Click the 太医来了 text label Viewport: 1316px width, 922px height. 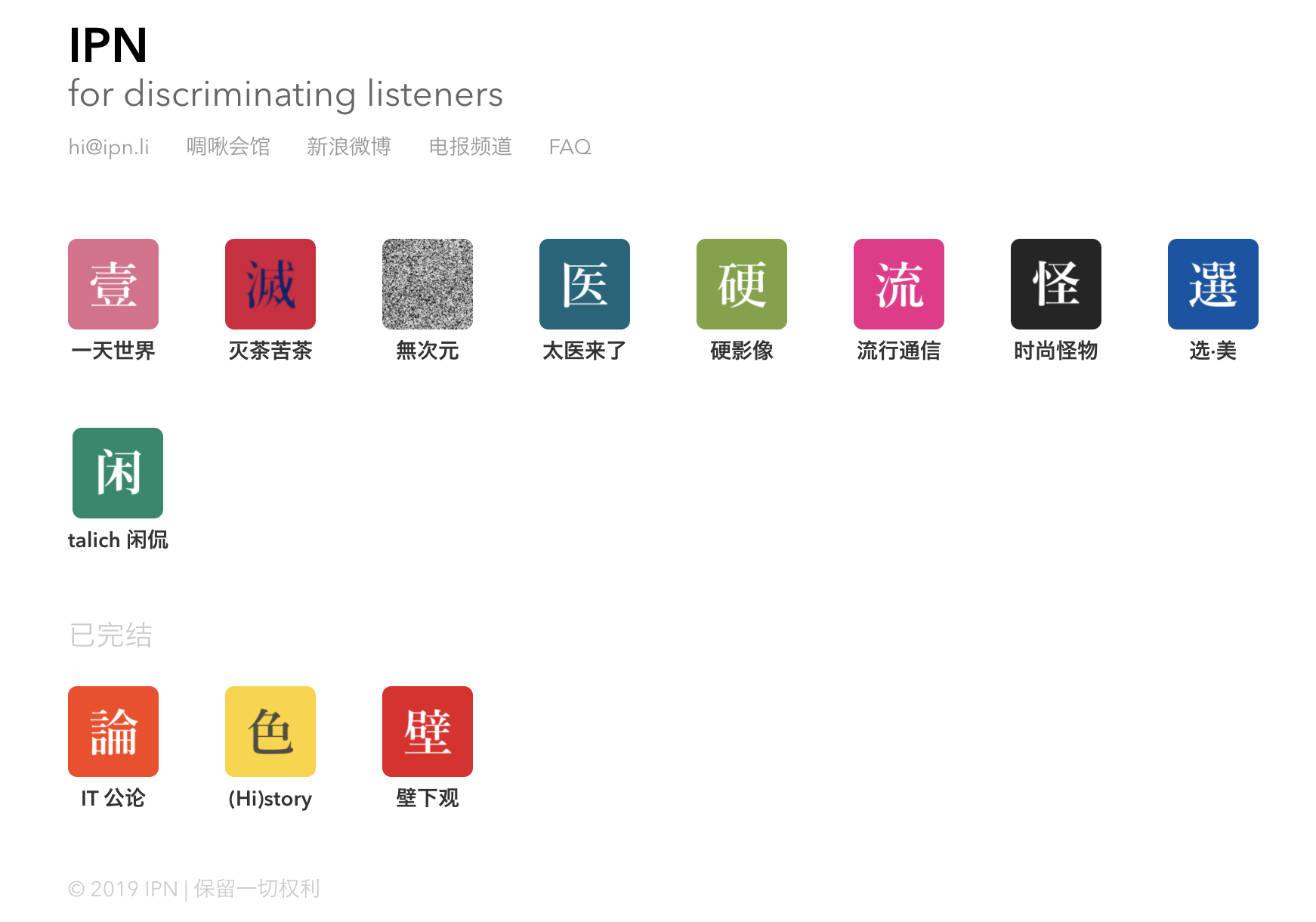pos(585,351)
